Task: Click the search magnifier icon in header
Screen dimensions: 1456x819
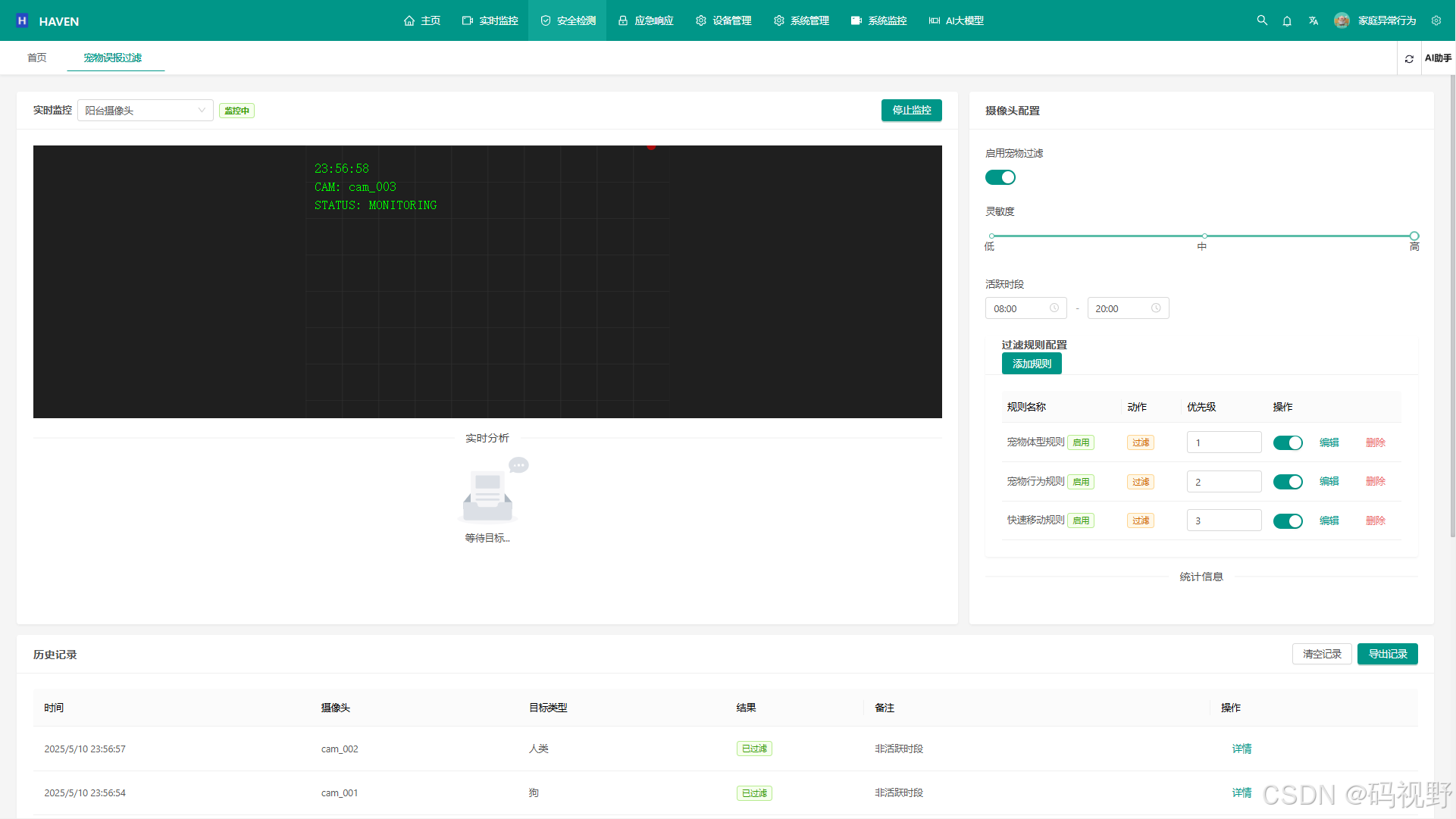Action: pyautogui.click(x=1262, y=20)
